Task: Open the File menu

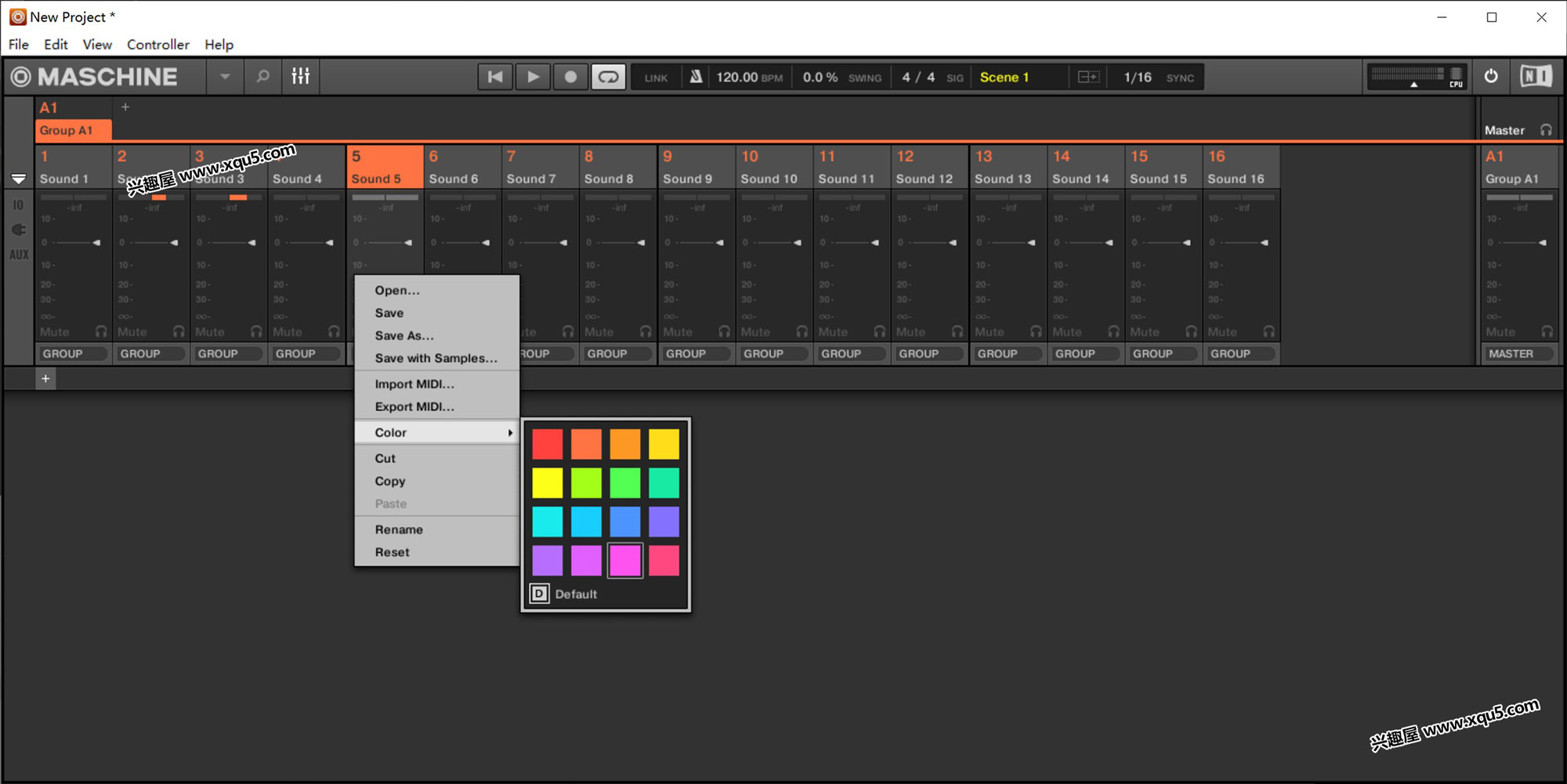Action: click(19, 45)
